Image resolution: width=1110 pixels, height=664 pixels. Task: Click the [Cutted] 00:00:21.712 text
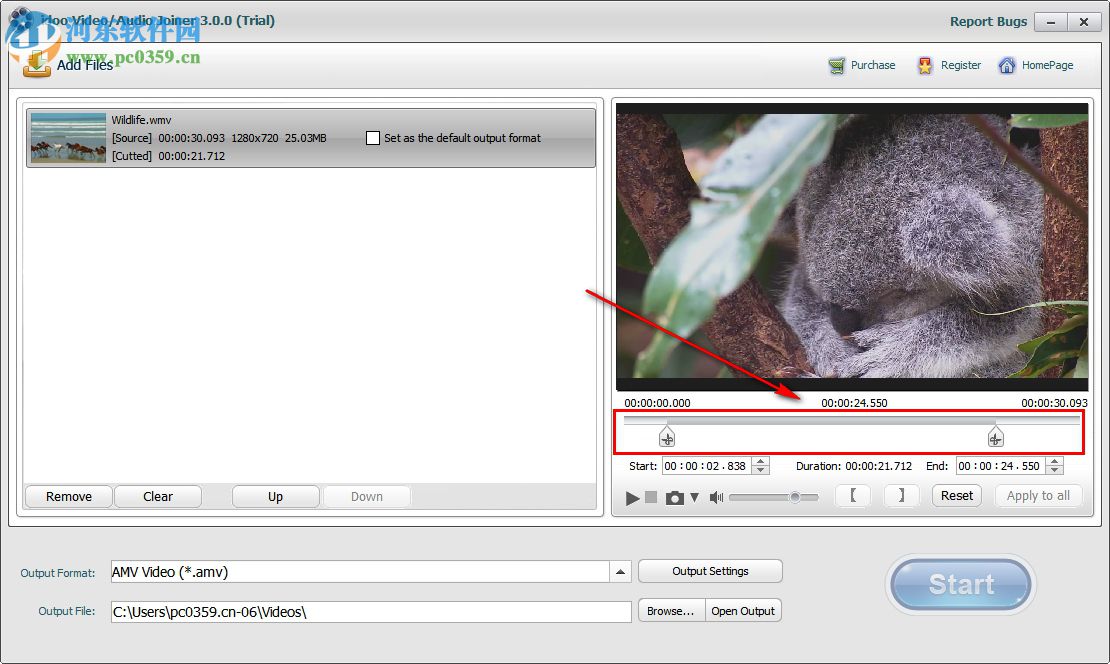[x=168, y=156]
